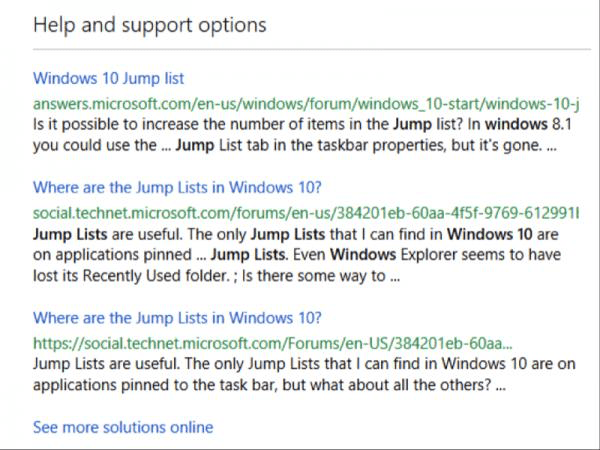Click snippet 'you could use the ... Jump List tab'

[x=295, y=145]
